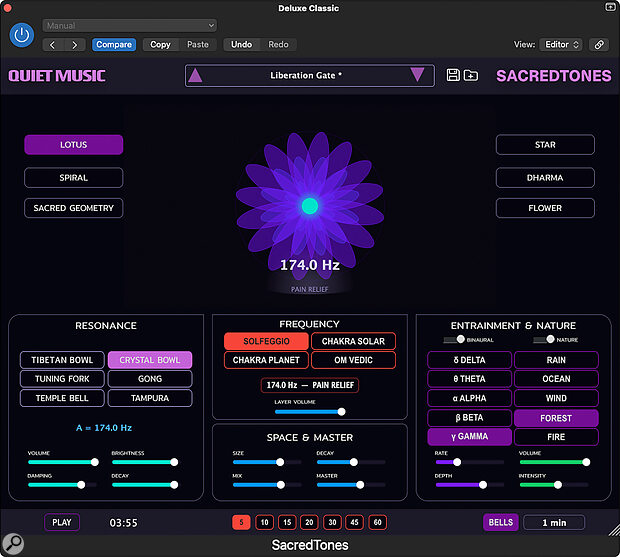Viewport: 620px width, 557px height.
Task: Toggle the NATURE switch
Action: [544, 340]
